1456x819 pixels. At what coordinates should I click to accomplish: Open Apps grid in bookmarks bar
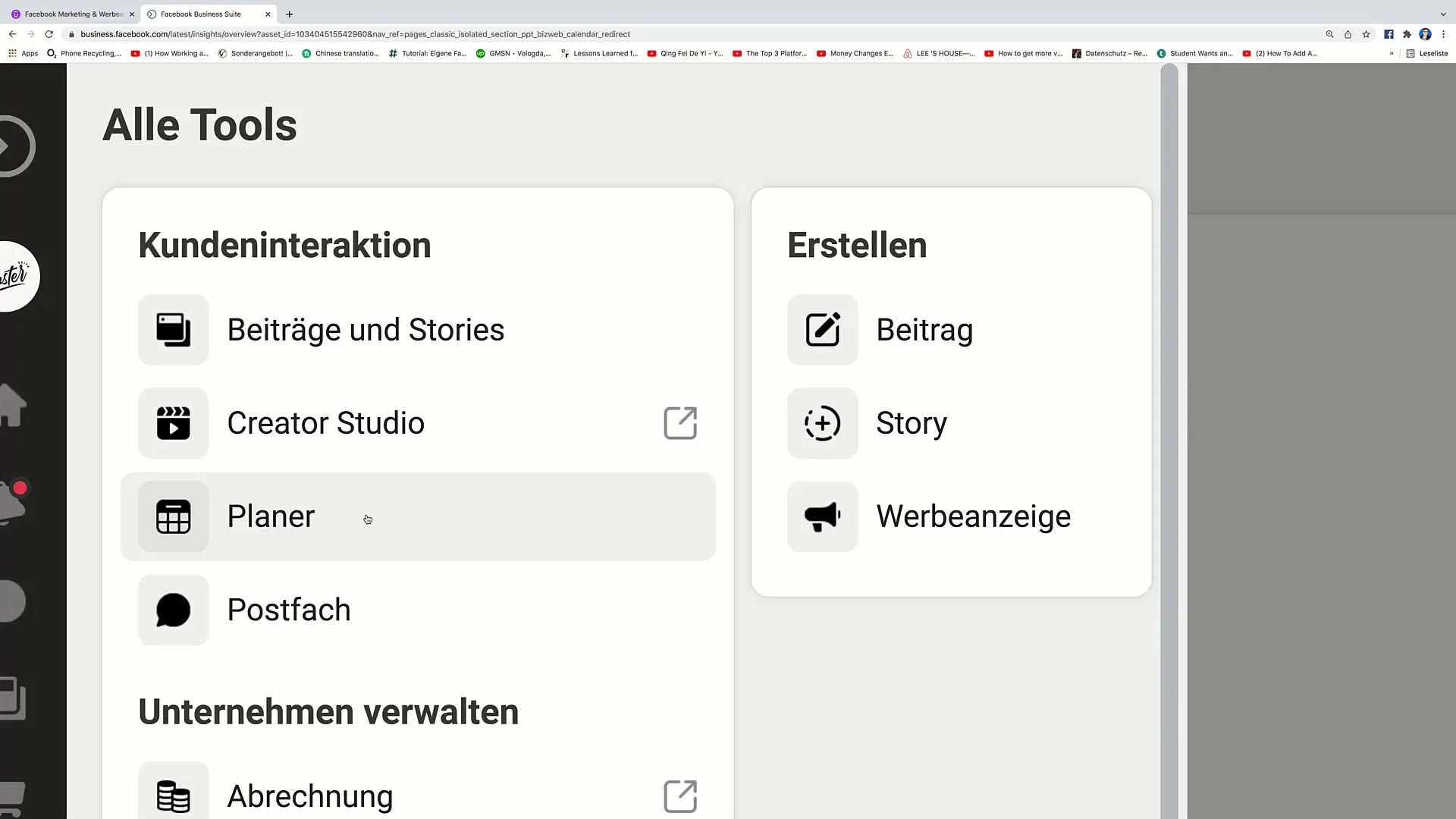[23, 53]
